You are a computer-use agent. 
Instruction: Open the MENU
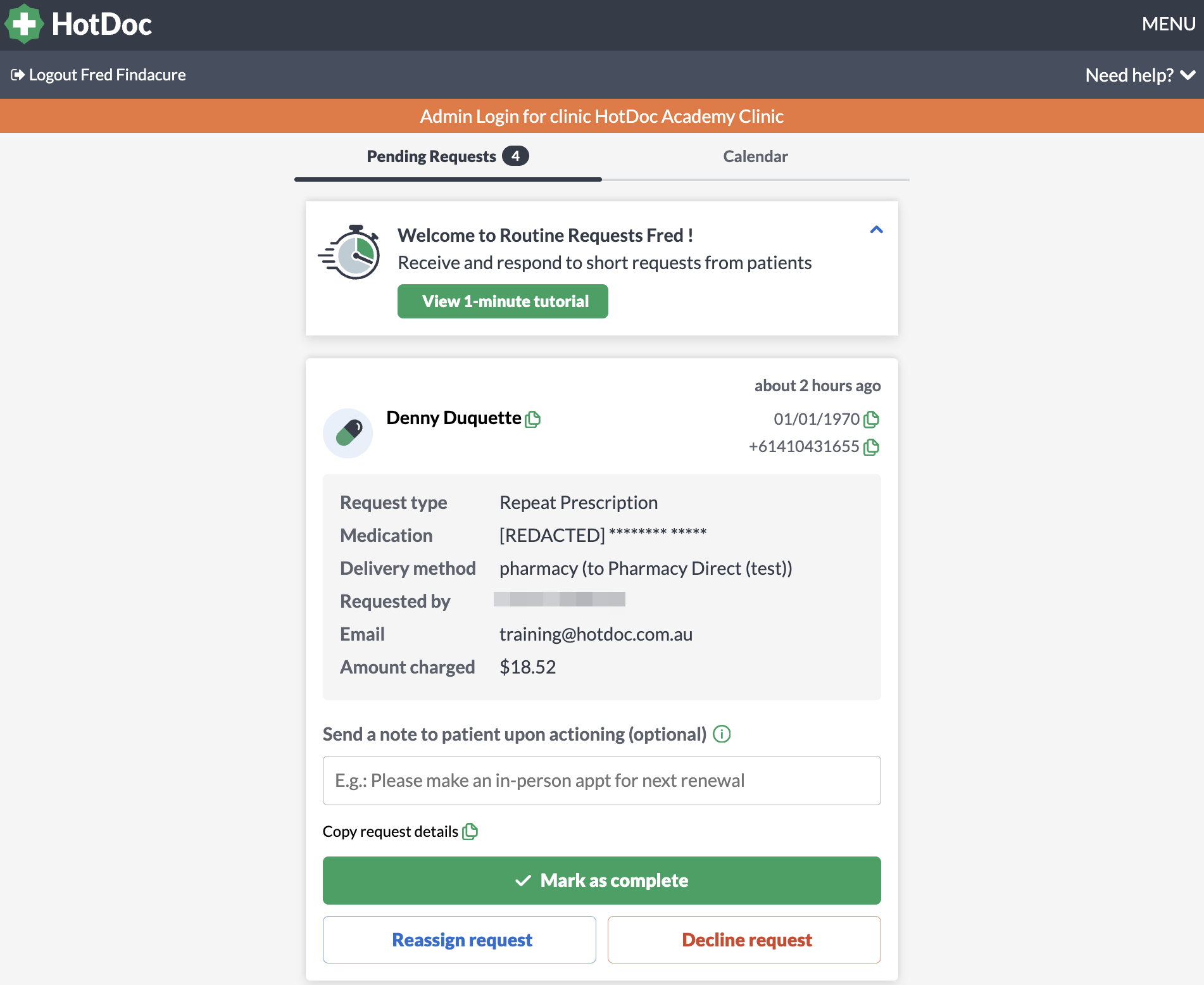coord(1169,24)
